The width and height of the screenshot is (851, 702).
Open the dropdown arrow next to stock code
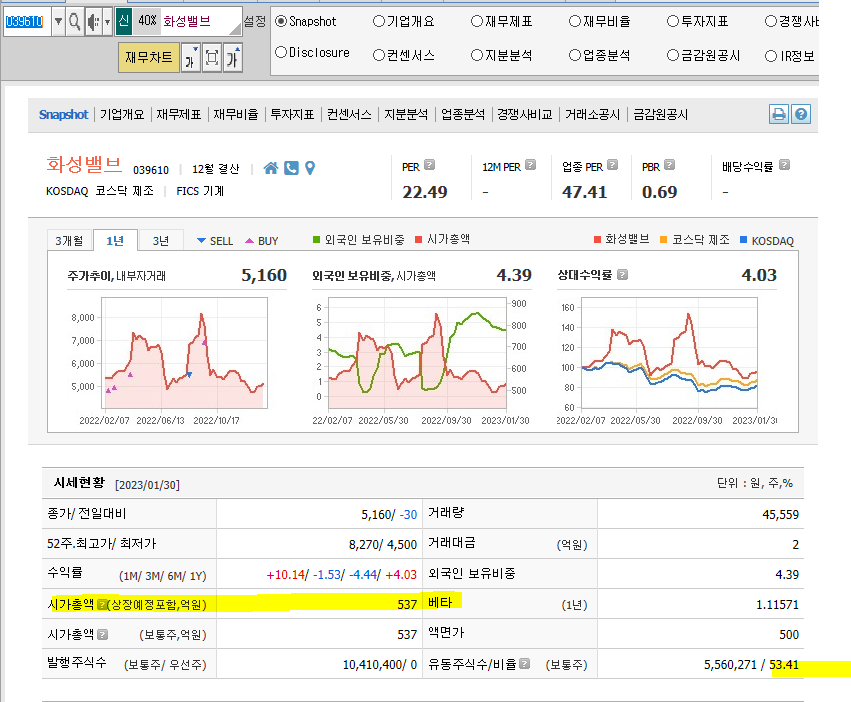(59, 22)
